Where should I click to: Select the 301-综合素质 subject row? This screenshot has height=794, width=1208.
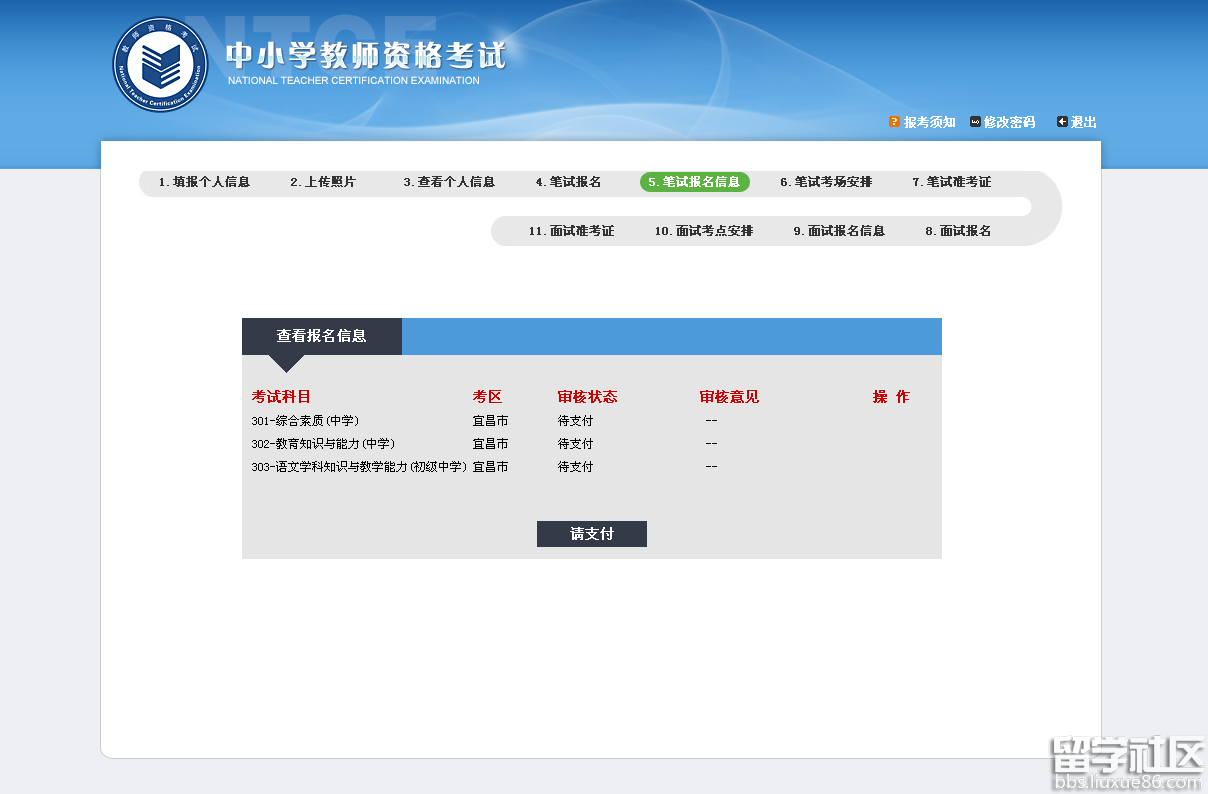(306, 420)
